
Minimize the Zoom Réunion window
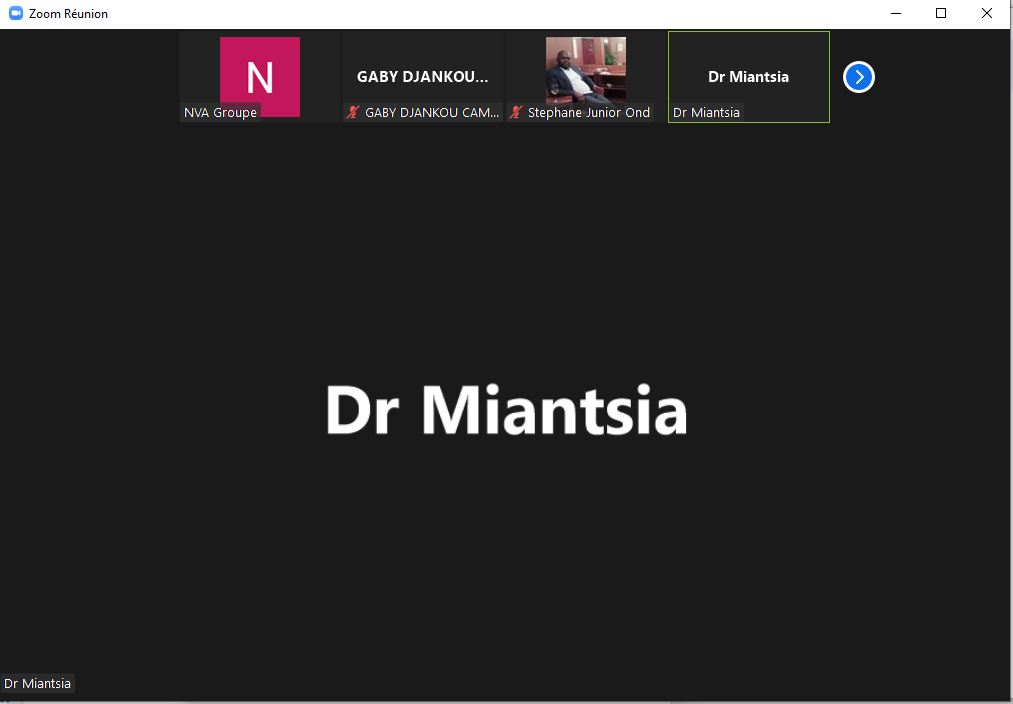(x=896, y=14)
